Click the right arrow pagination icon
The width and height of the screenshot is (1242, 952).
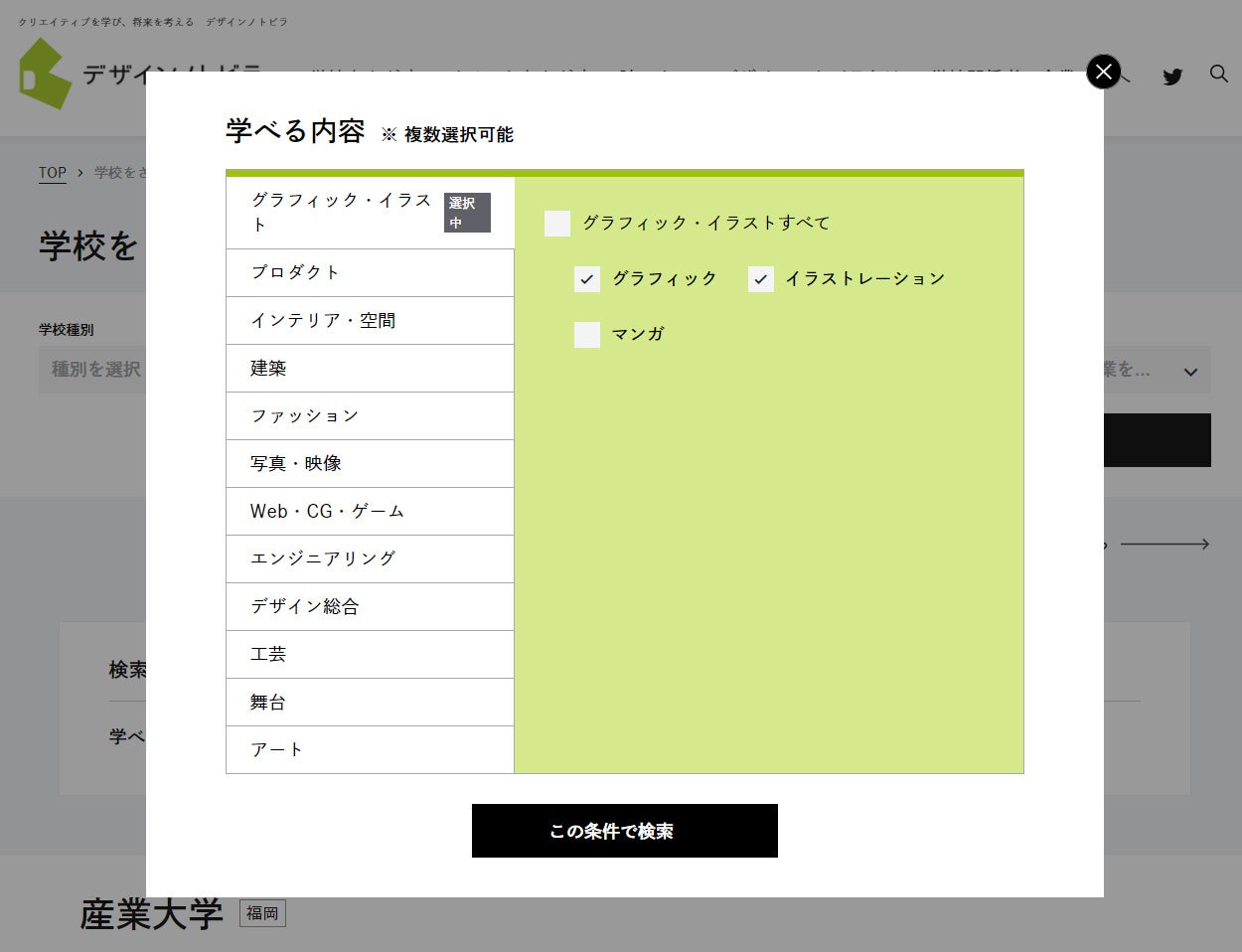point(1165,544)
